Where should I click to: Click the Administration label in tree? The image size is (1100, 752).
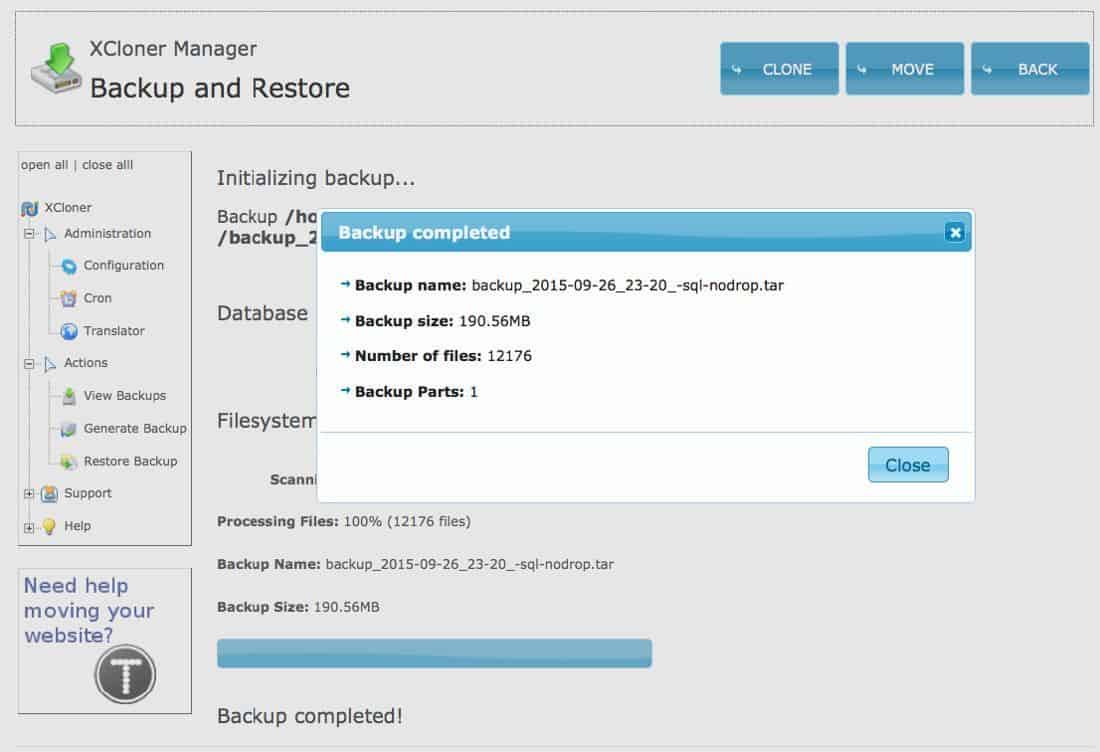pyautogui.click(x=107, y=233)
